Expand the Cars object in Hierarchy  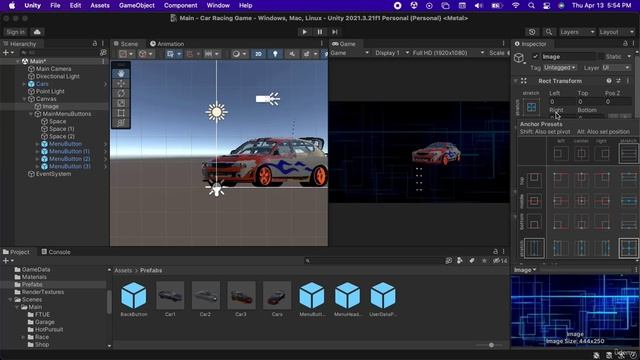pos(24,84)
